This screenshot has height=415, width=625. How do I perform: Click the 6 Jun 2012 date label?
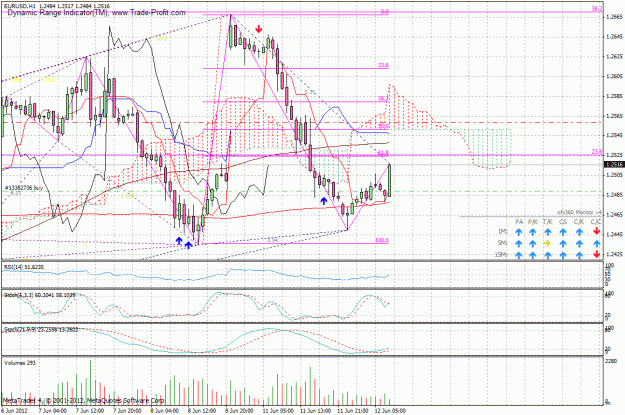15,410
